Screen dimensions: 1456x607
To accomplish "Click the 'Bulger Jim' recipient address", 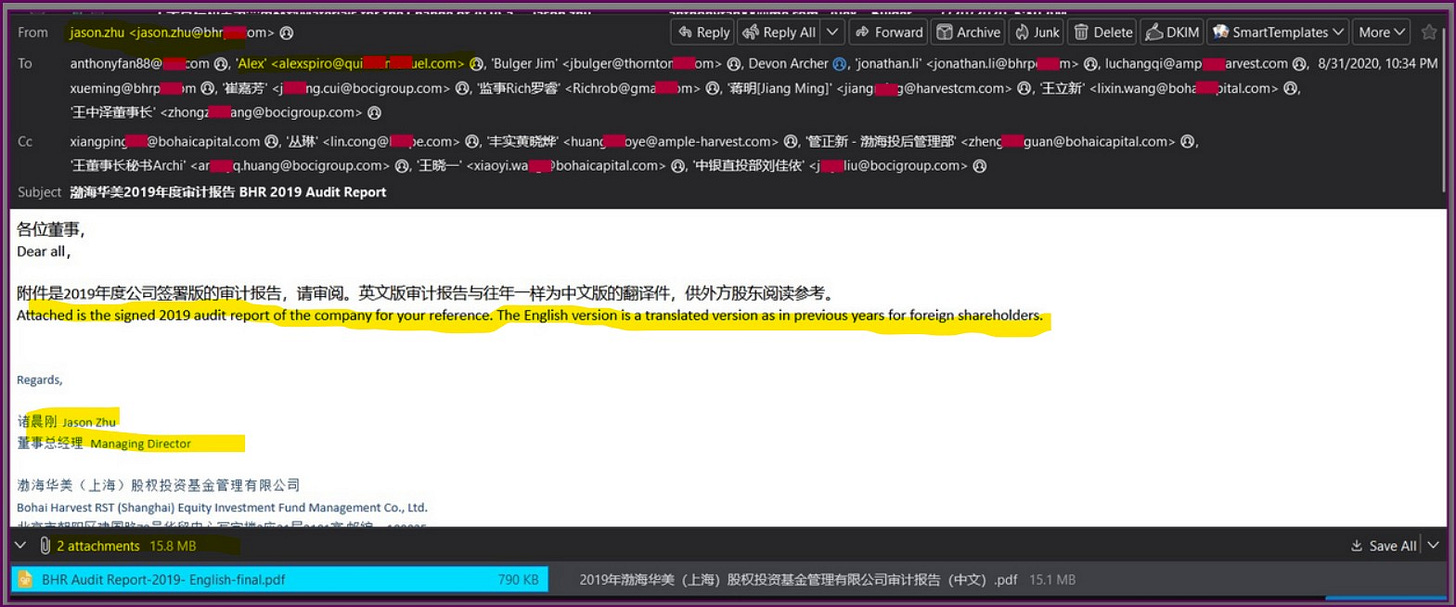I will pyautogui.click(x=607, y=63).
